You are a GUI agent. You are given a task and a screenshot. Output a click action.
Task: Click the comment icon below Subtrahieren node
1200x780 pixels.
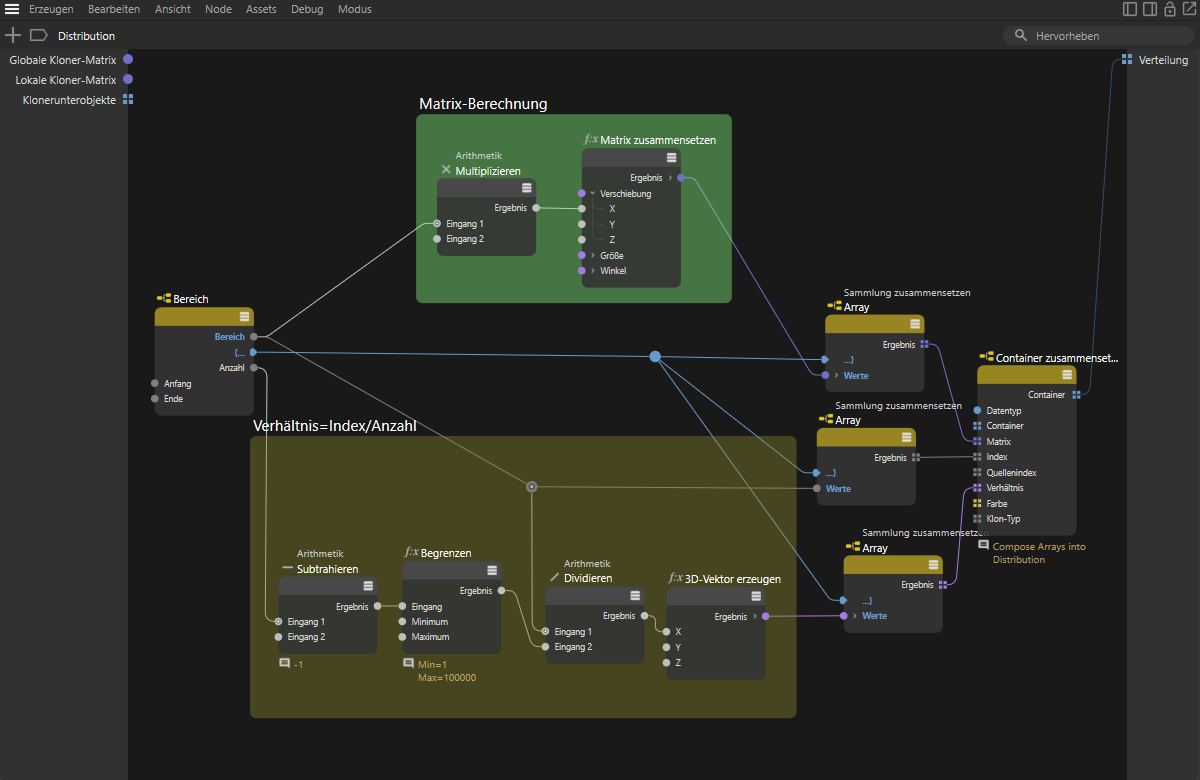coord(285,663)
